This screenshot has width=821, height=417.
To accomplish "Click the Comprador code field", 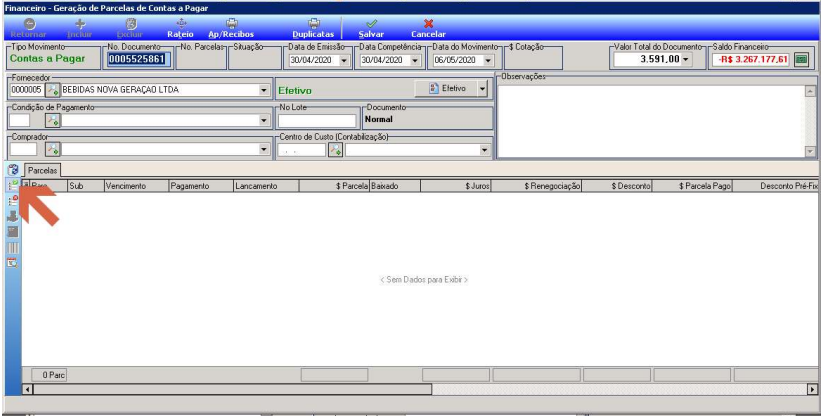I will coord(23,150).
